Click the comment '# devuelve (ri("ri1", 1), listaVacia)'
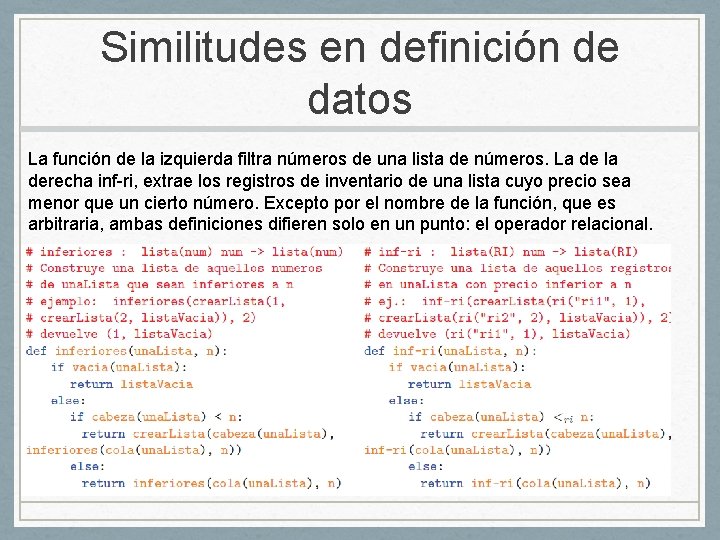The height and width of the screenshot is (540, 720). [x=497, y=334]
